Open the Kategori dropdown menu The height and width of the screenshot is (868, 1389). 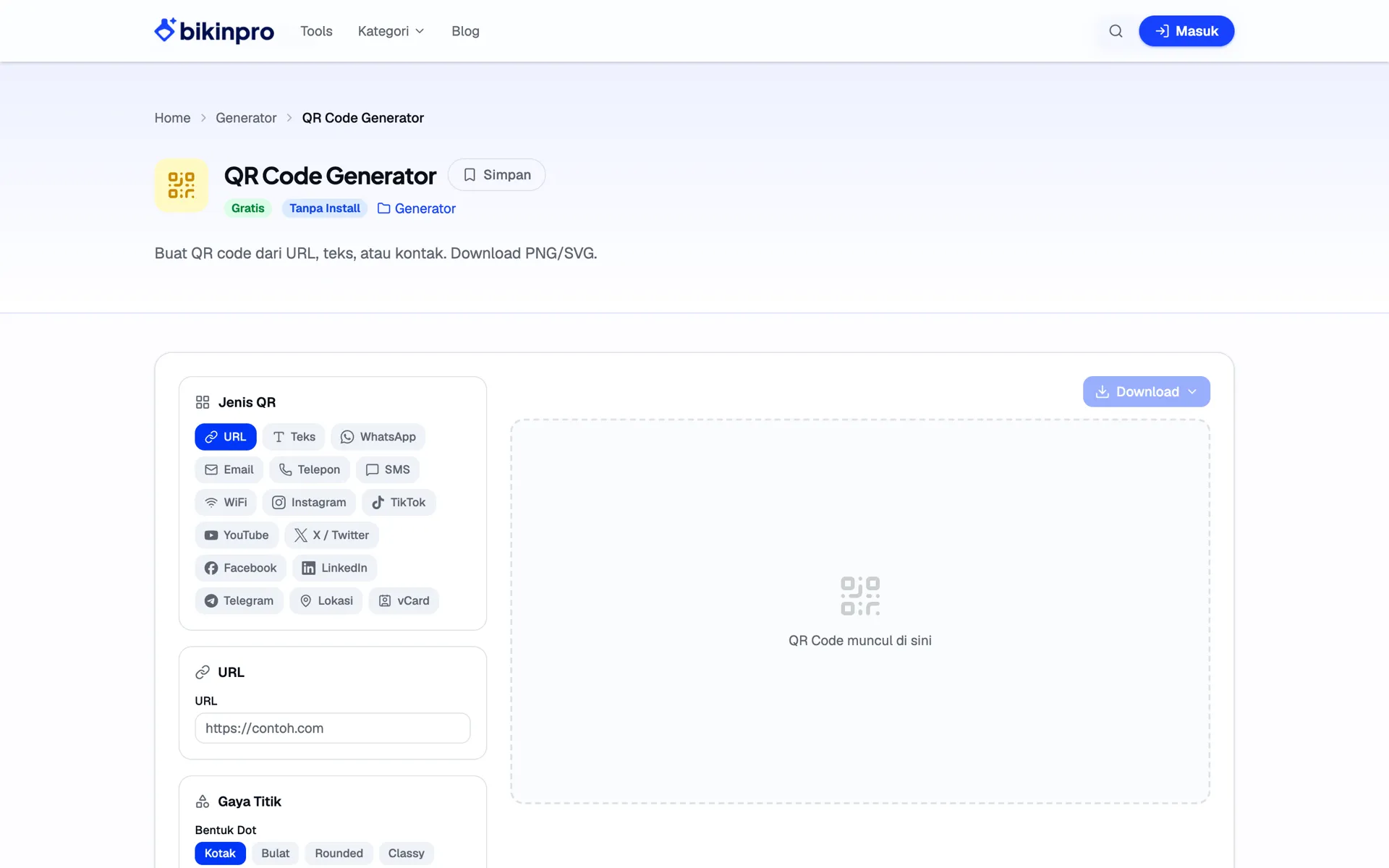pyautogui.click(x=391, y=31)
